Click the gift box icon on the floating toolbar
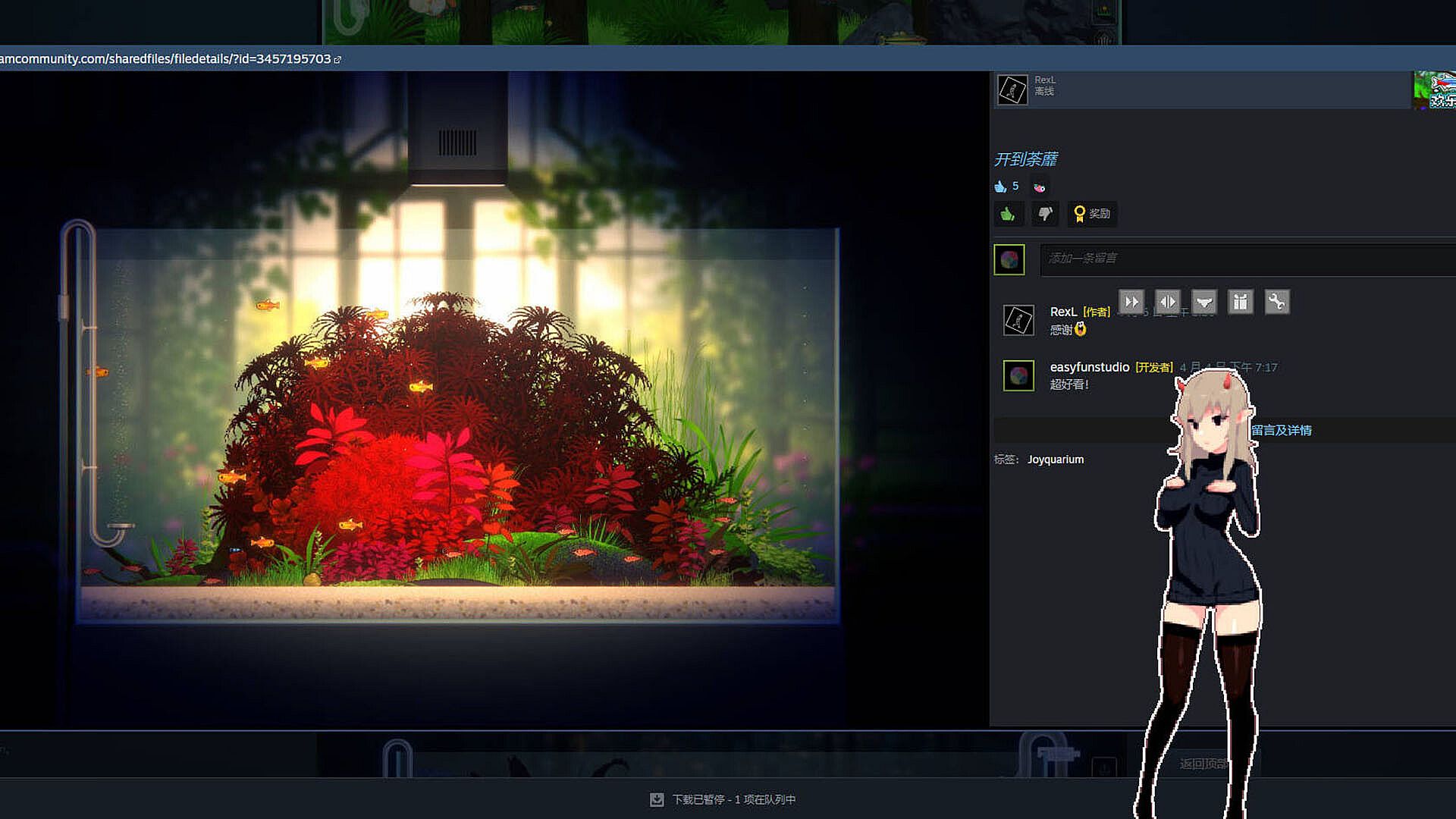The image size is (1456, 819). (x=1241, y=302)
